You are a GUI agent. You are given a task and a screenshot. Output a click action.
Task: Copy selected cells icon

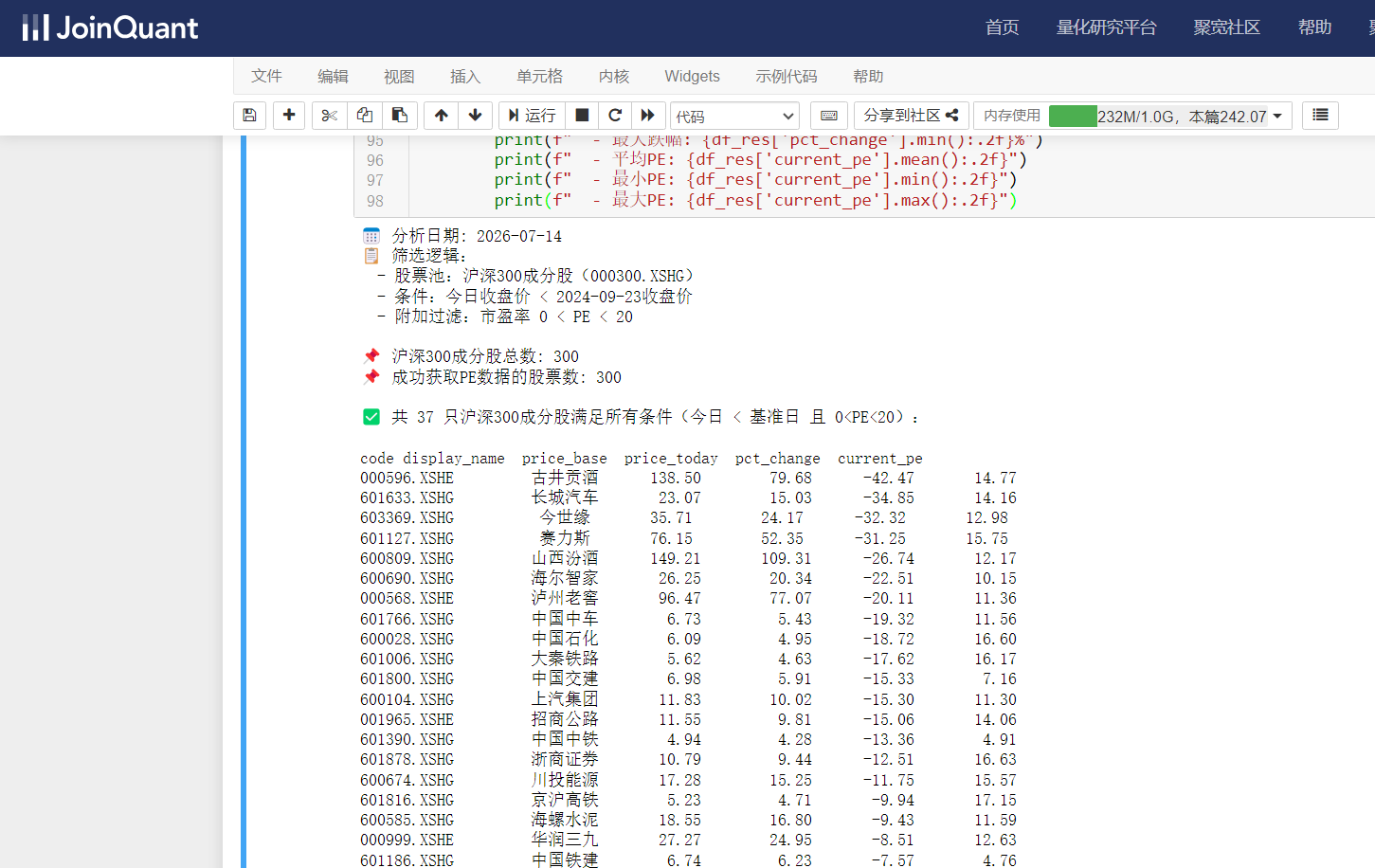tap(365, 115)
